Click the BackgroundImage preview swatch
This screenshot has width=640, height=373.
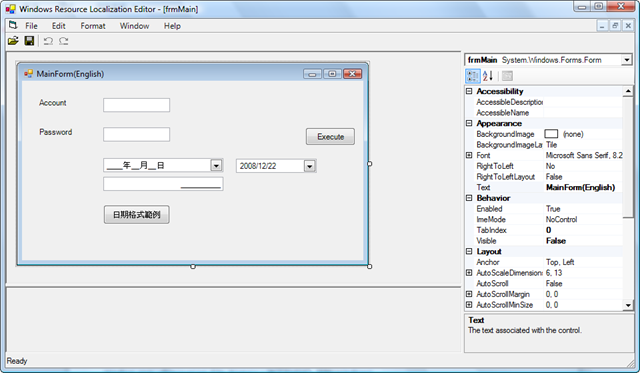pyautogui.click(x=551, y=134)
